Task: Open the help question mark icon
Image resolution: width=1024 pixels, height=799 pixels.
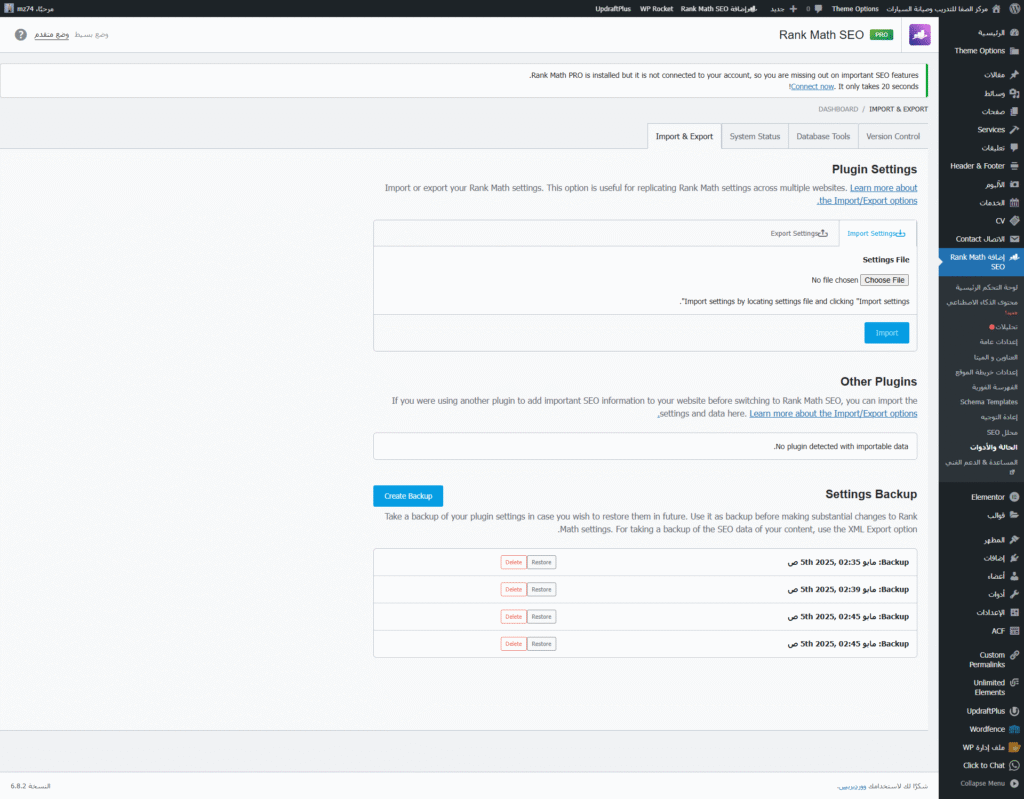Action: (21, 34)
